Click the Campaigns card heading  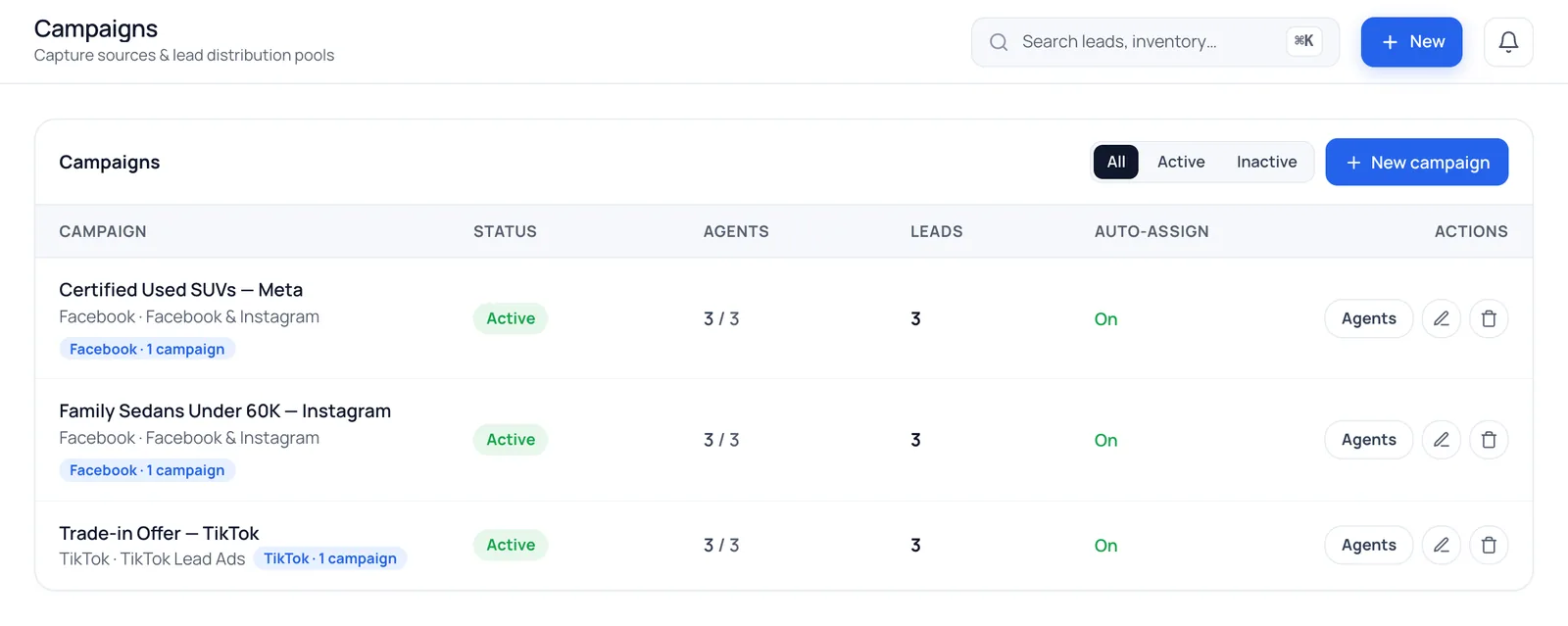110,162
